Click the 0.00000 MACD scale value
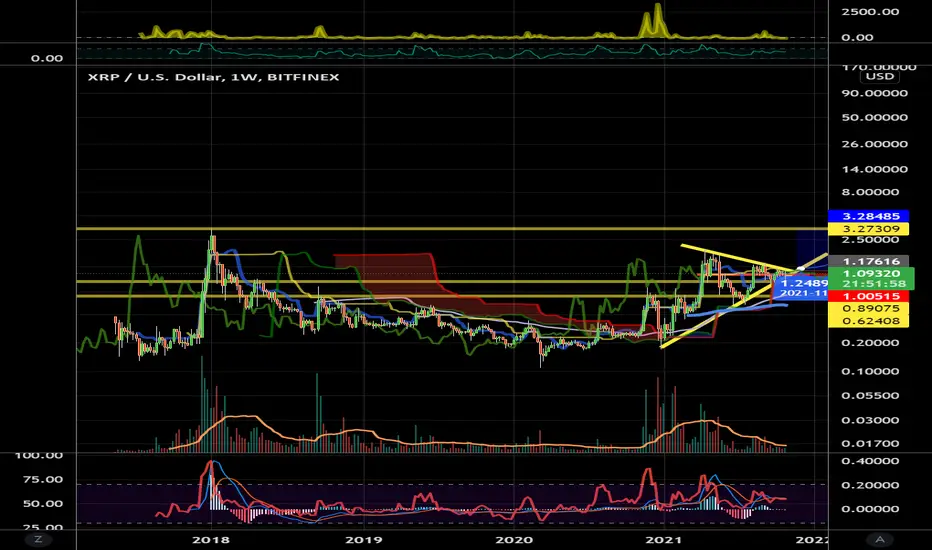The width and height of the screenshot is (932, 550). tap(871, 509)
